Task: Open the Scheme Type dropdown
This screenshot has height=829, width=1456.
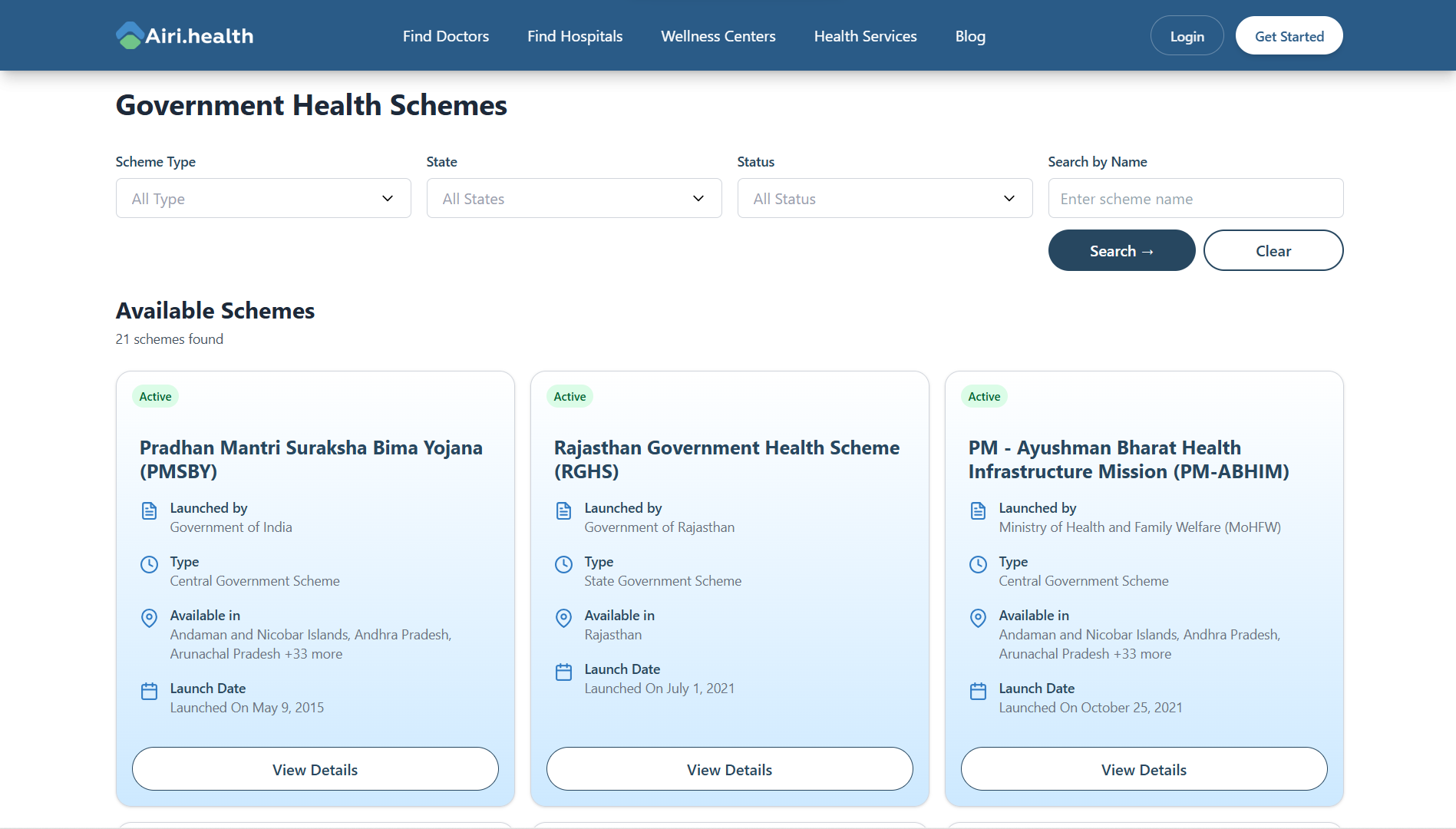Action: click(x=263, y=198)
